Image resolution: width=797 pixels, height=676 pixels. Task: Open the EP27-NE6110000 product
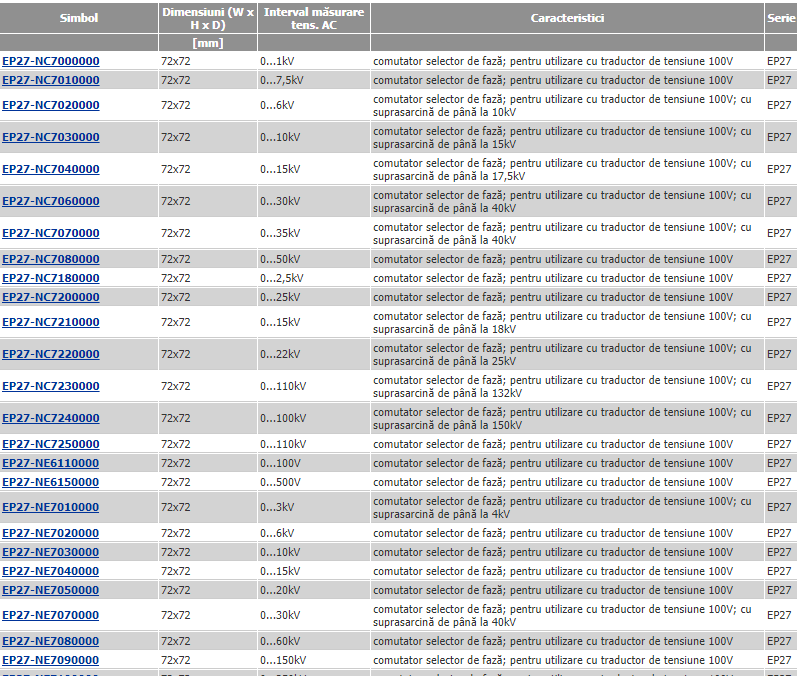click(x=51, y=463)
